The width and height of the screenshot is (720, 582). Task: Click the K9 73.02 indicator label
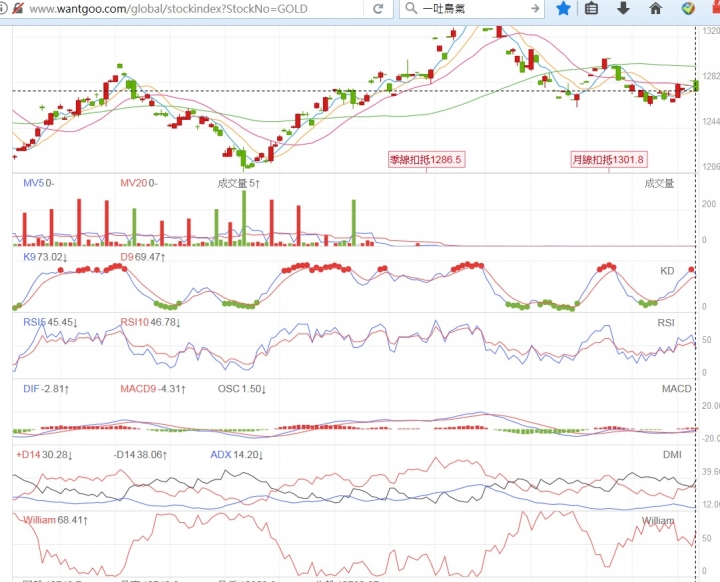tap(45, 257)
